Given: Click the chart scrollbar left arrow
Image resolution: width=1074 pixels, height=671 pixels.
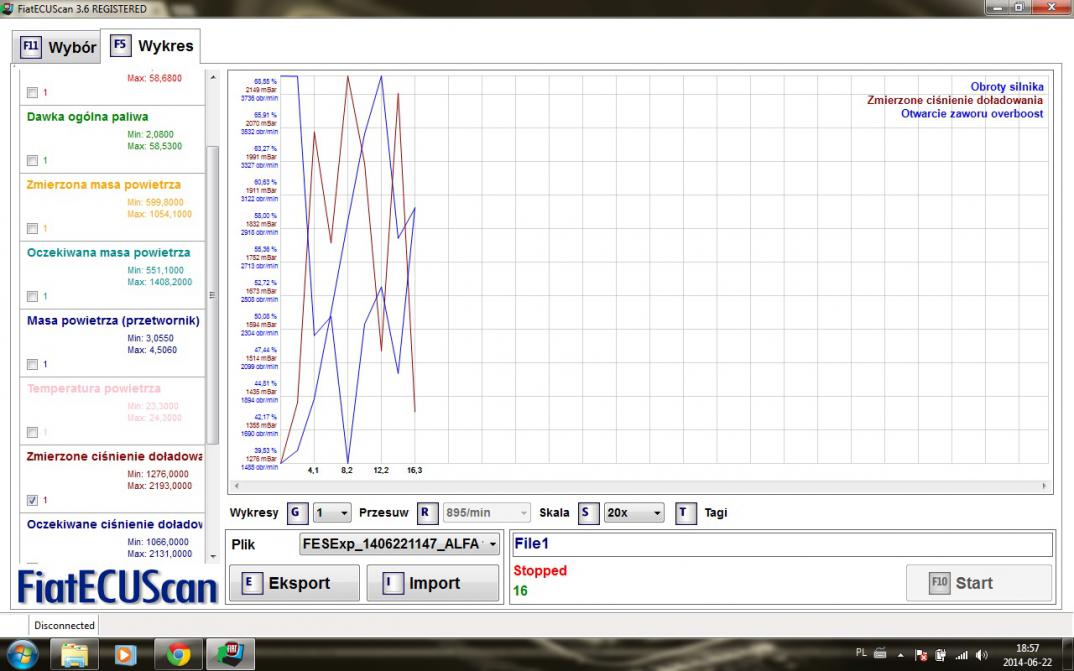Looking at the screenshot, I should click(x=236, y=485).
